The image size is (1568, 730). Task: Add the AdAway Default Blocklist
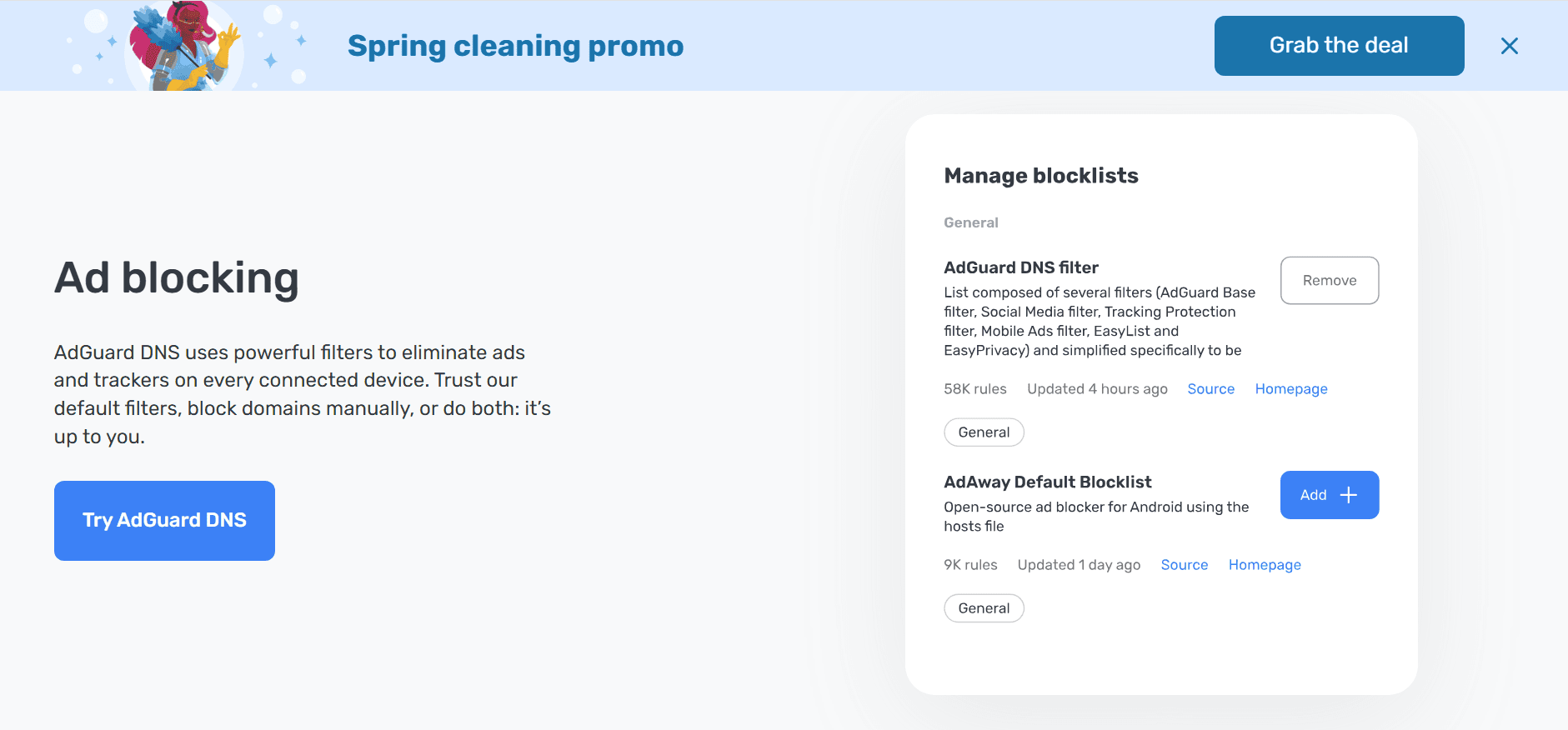coord(1330,495)
